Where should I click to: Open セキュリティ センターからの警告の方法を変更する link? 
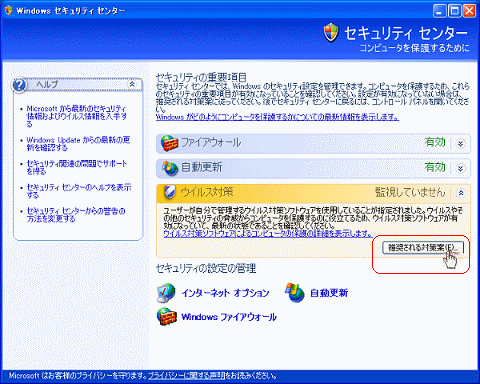coord(76,215)
